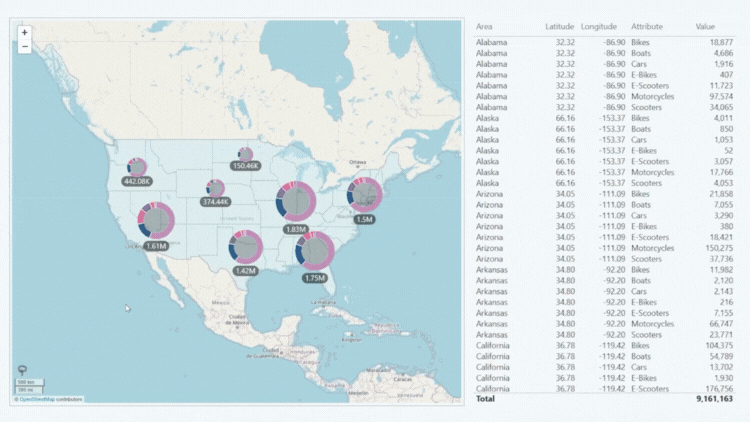
Task: Select Arizona Motorcycles value 150,275
Action: coord(719,248)
